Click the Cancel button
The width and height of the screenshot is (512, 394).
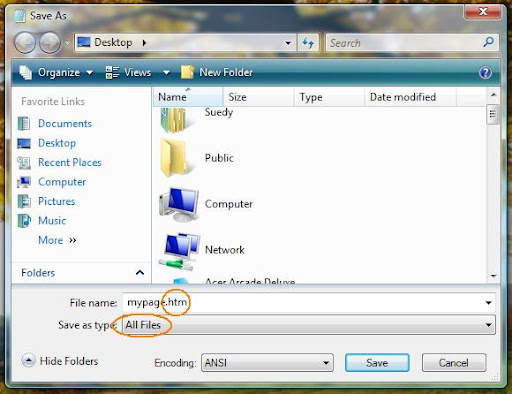pyautogui.click(x=454, y=362)
